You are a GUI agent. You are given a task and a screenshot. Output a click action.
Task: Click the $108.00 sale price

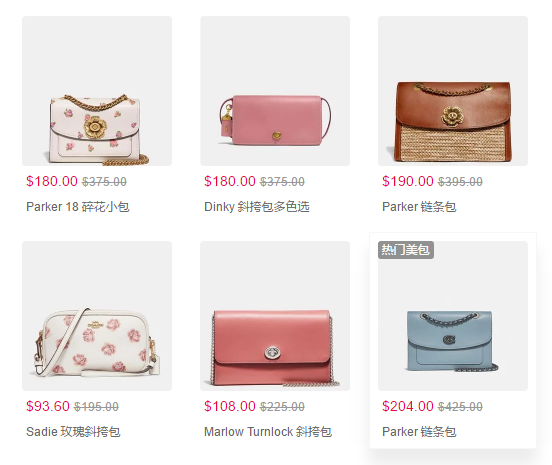(x=230, y=406)
